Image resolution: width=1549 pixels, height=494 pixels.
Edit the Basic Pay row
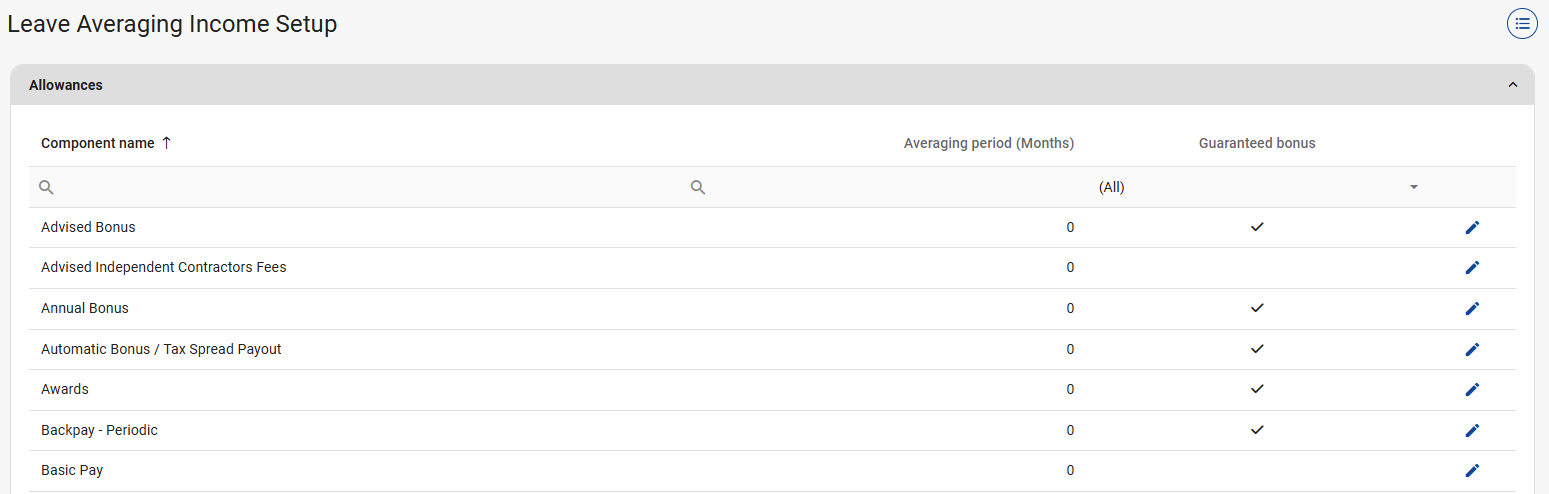click(1472, 471)
